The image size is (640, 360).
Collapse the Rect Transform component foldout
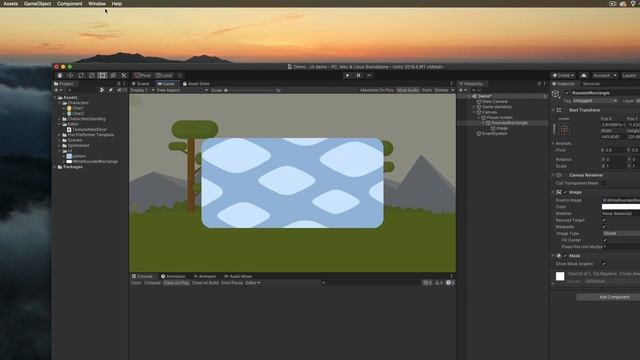(553, 110)
